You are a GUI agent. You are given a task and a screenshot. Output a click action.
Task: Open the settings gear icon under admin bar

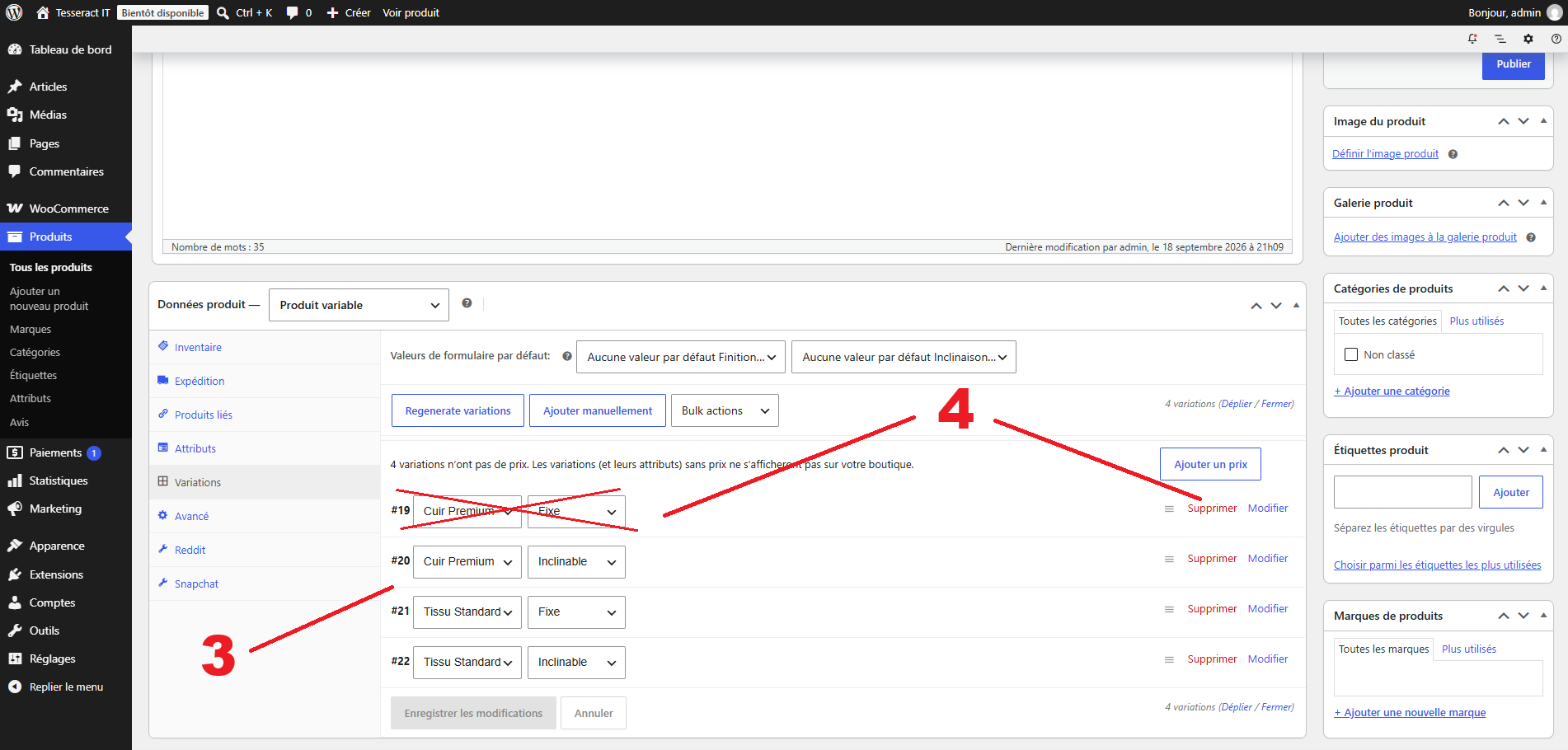click(1528, 39)
